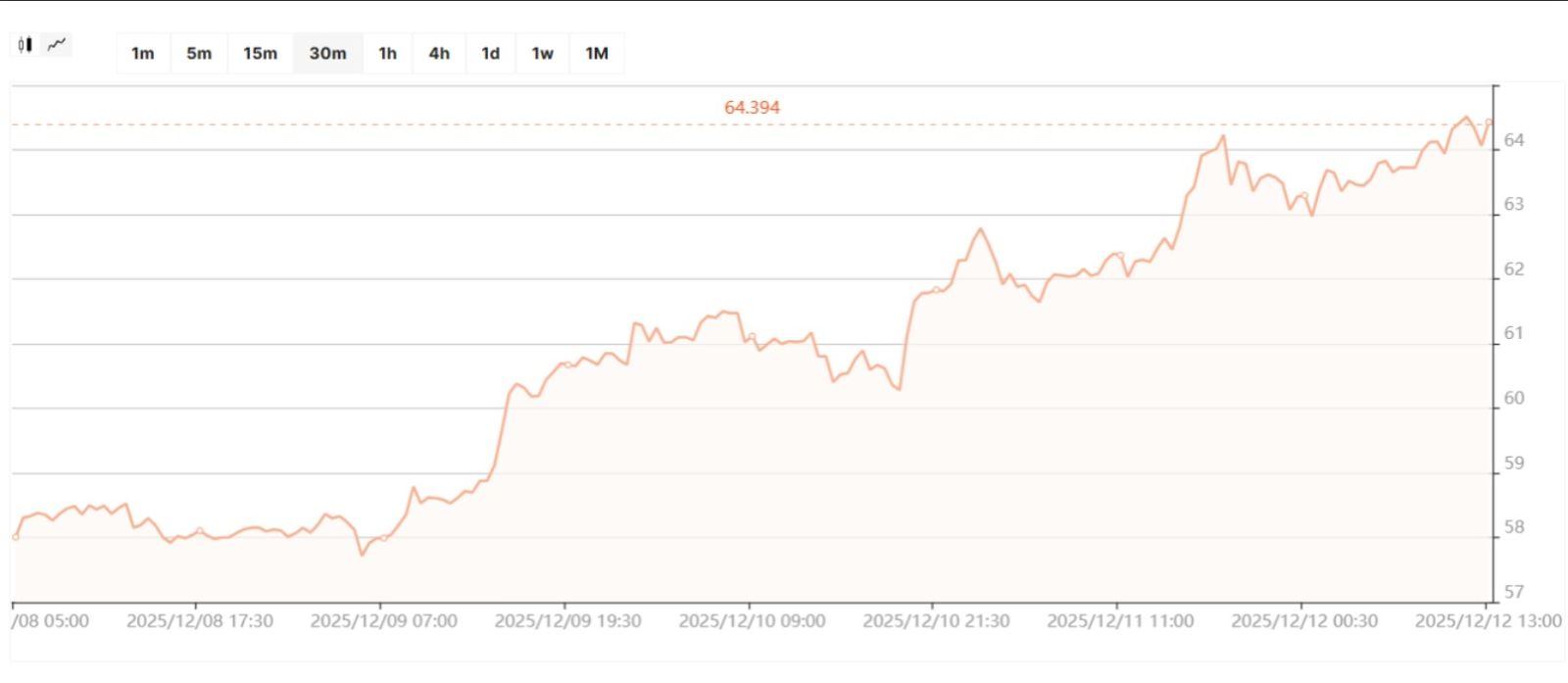The height and width of the screenshot is (683, 1568).
Task: Switch to candlestick chart view icon
Action: tap(25, 45)
